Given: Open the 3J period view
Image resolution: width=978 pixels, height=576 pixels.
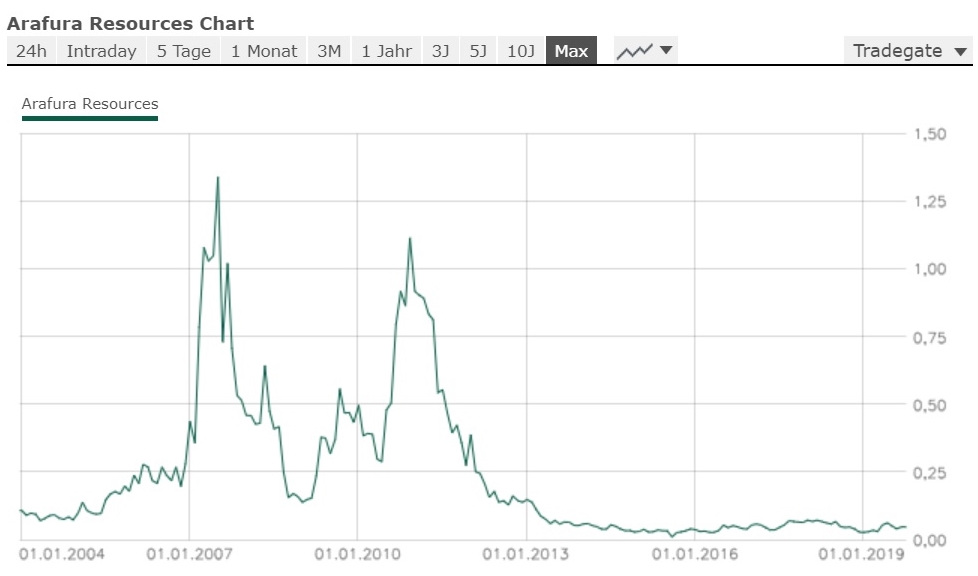Looking at the screenshot, I should 440,50.
